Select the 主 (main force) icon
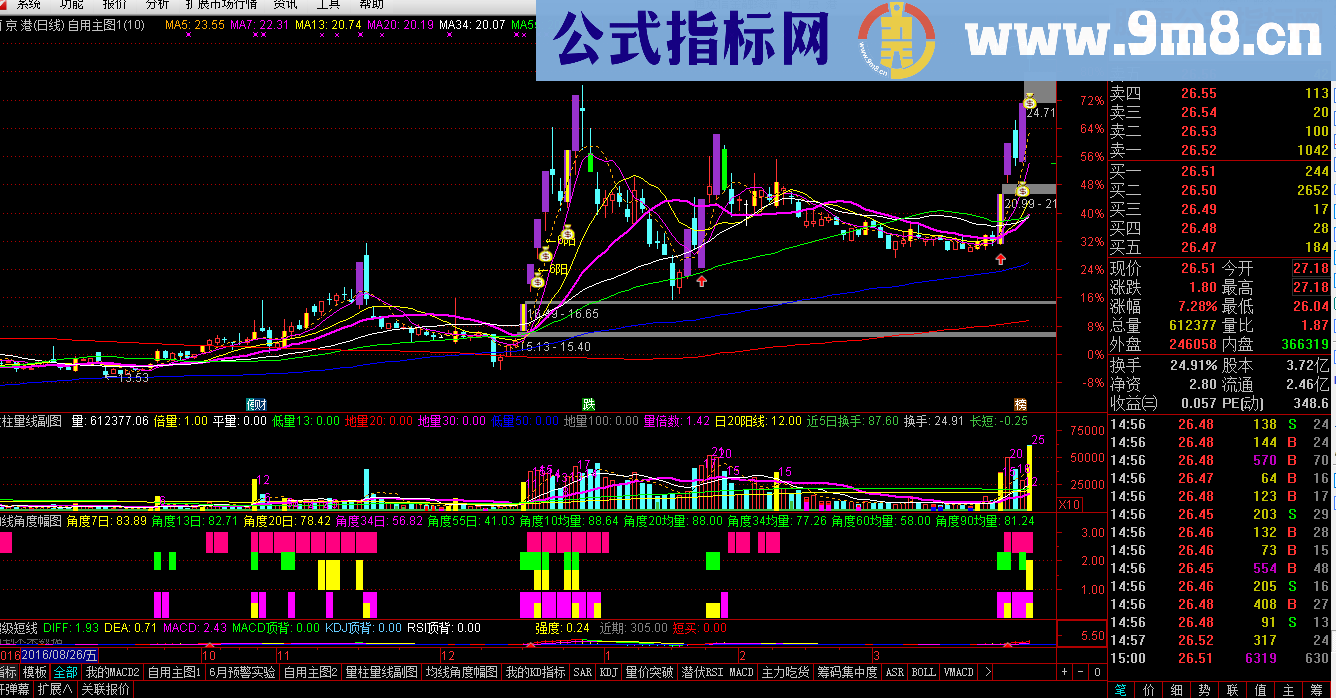 [1288, 689]
